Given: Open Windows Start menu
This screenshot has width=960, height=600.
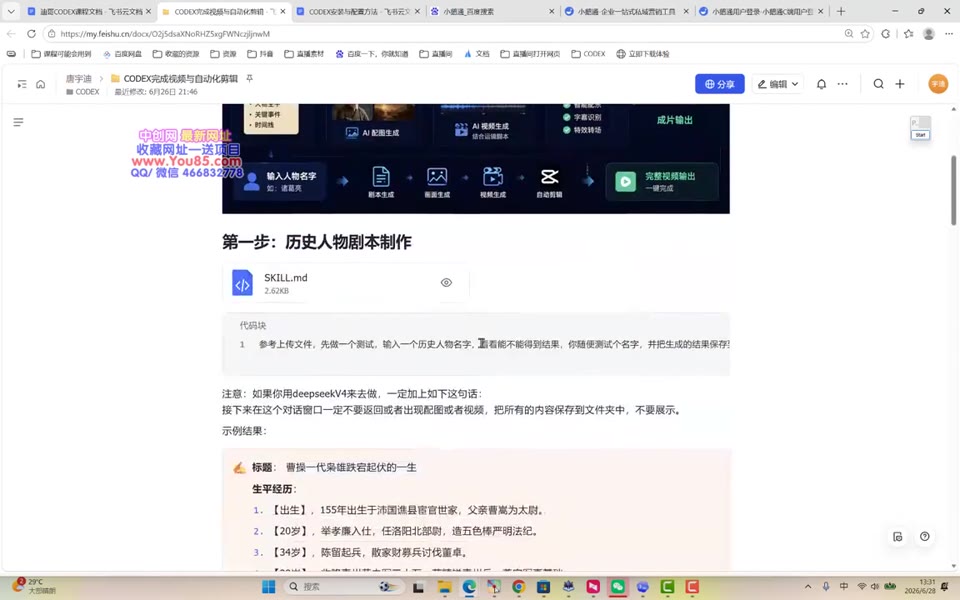Looking at the screenshot, I should click(x=268, y=587).
